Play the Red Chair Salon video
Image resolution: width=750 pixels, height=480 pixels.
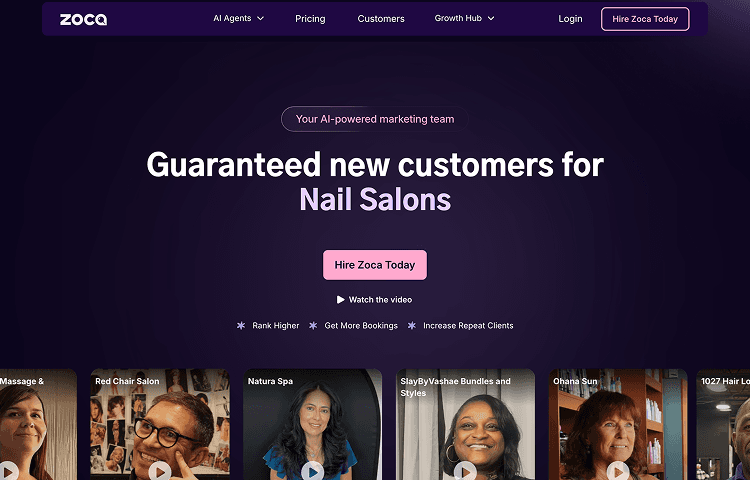(x=160, y=471)
